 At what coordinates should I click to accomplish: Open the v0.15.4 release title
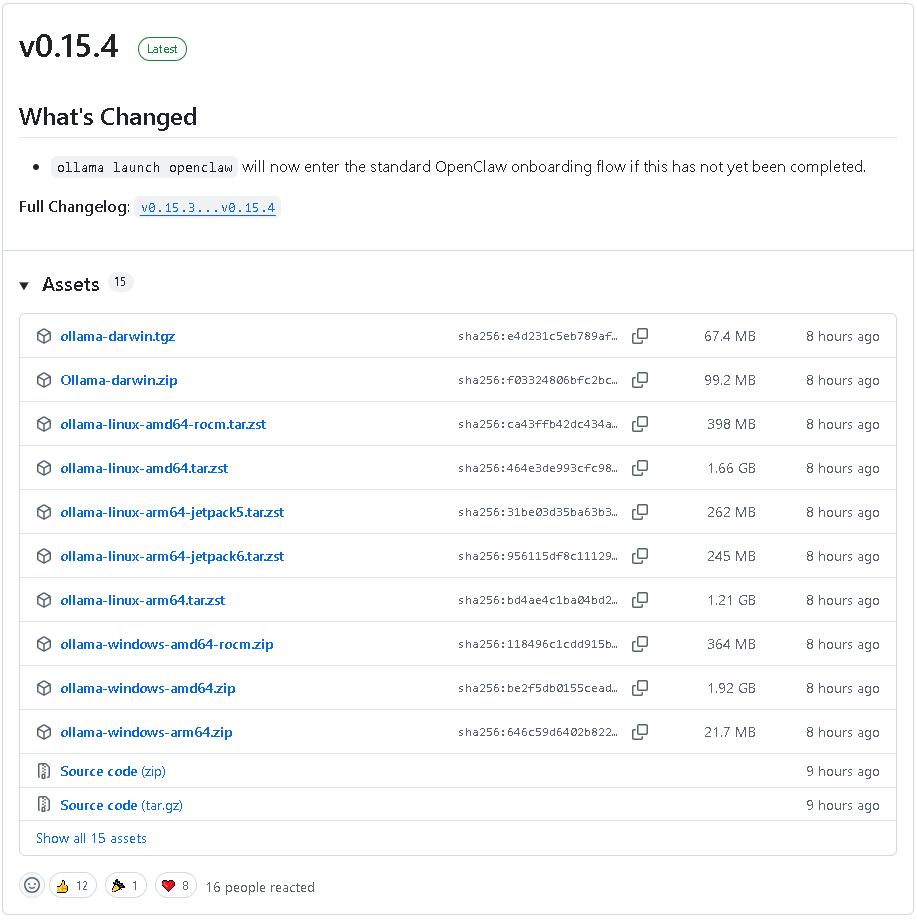click(69, 46)
